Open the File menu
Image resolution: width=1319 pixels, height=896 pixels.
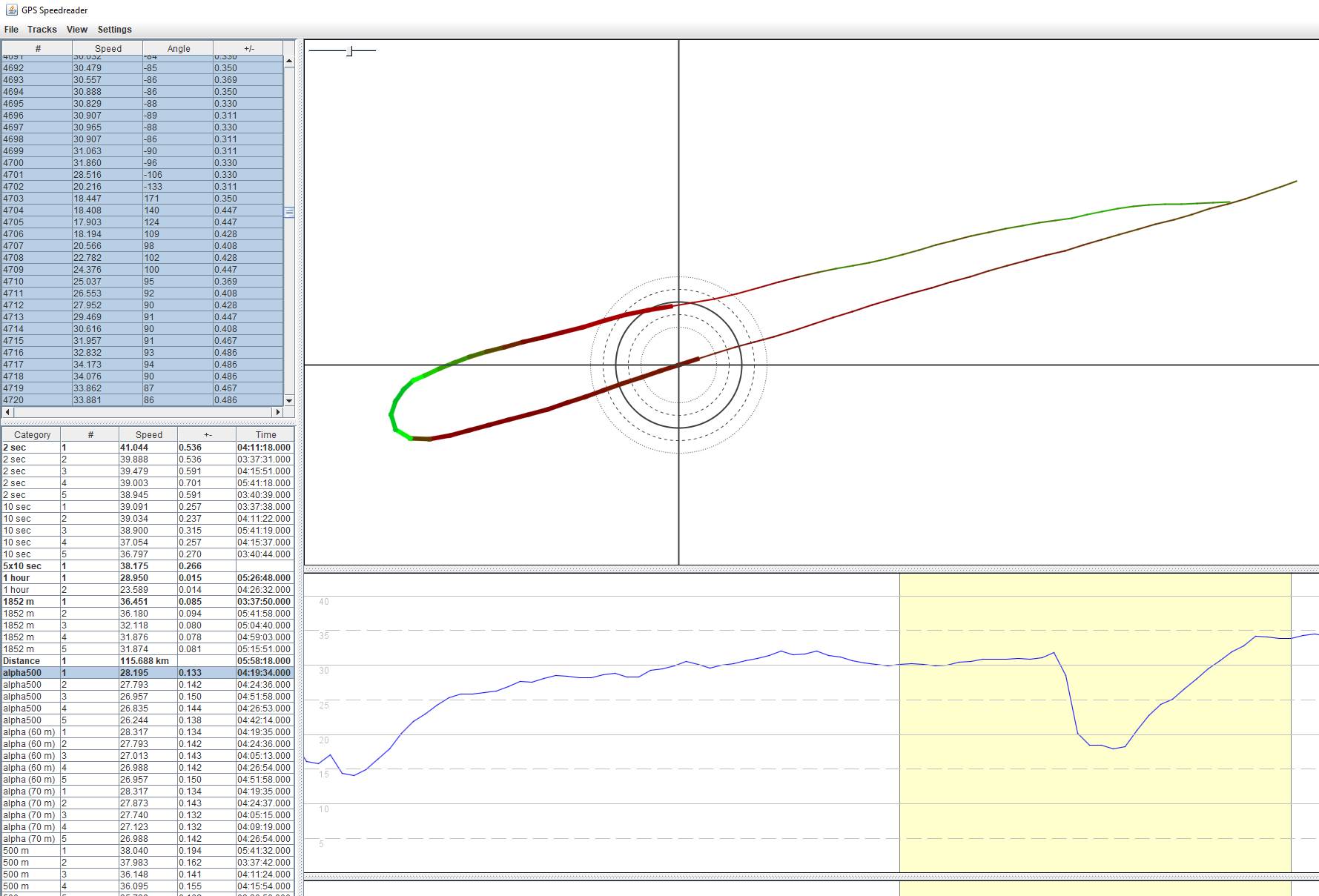tap(11, 30)
